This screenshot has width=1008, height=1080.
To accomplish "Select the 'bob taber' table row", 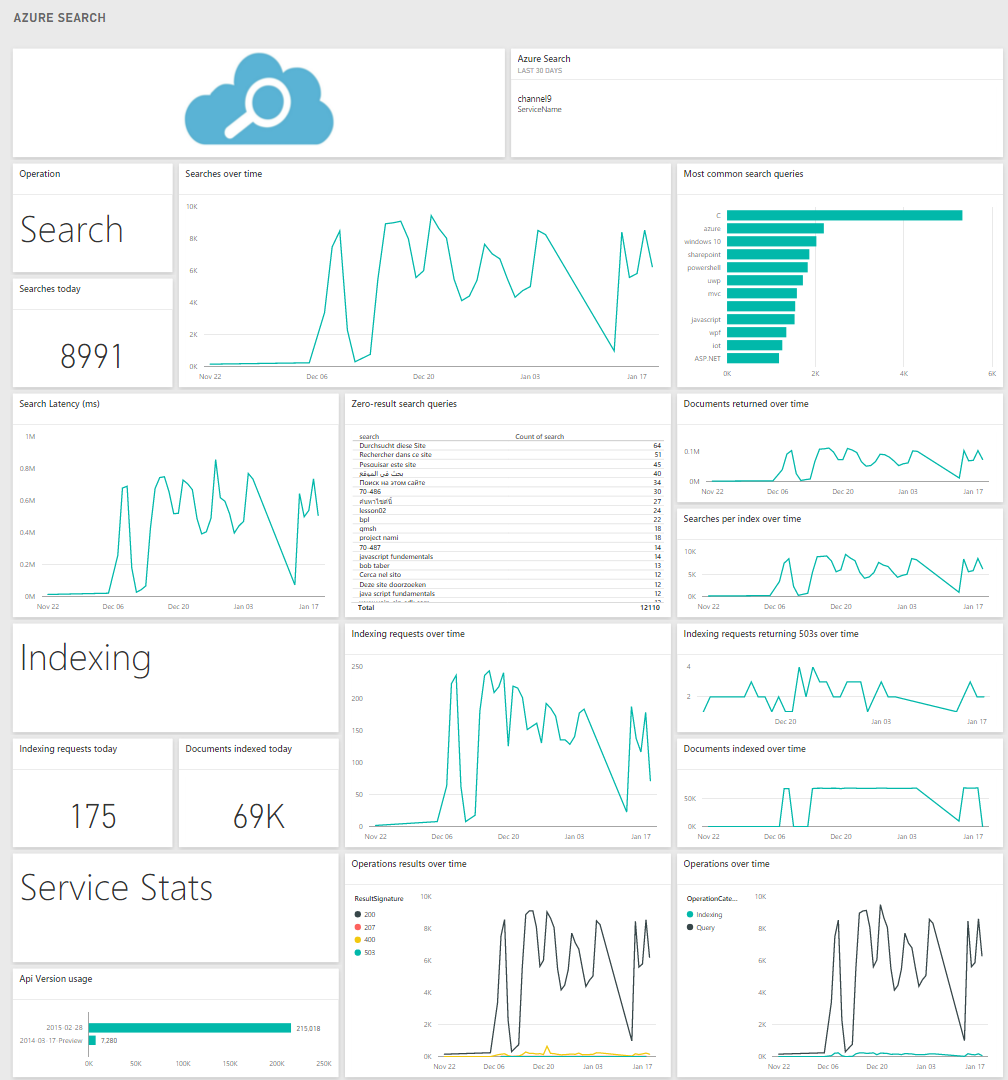I will [x=510, y=565].
